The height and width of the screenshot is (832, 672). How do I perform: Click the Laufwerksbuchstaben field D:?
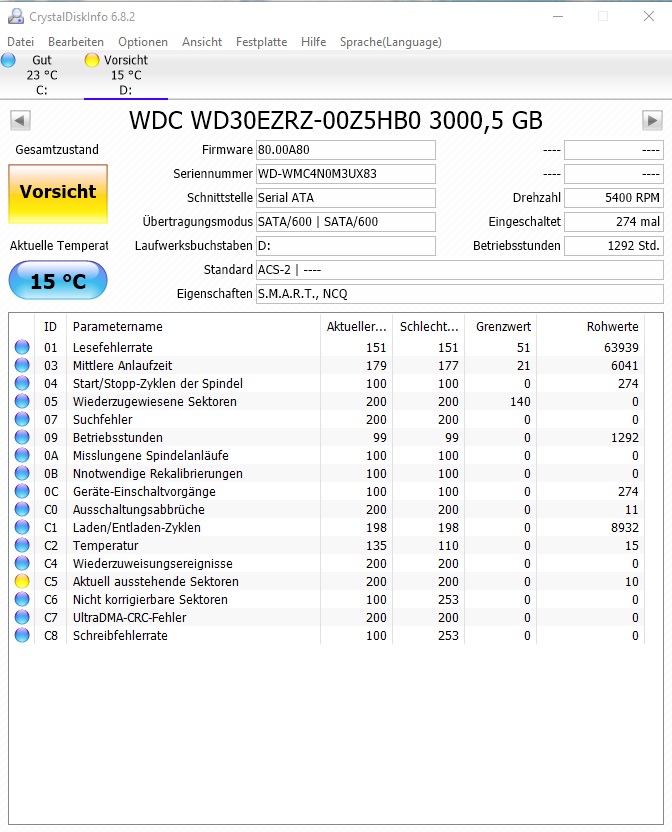click(346, 246)
